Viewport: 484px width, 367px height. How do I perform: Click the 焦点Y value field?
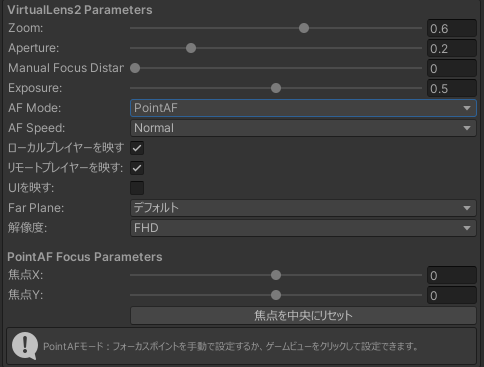coord(452,295)
